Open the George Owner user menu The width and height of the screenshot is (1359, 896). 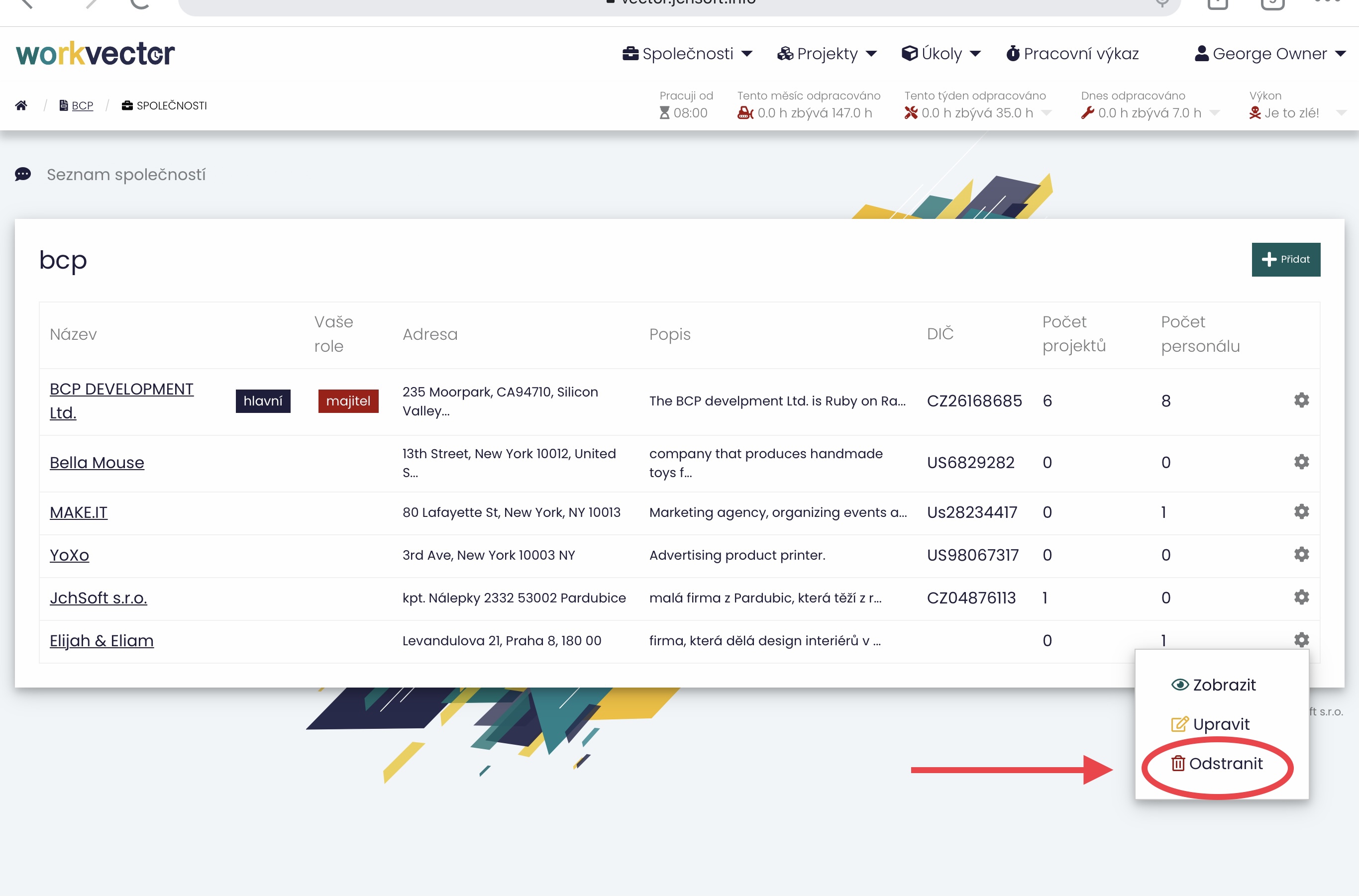[x=1270, y=54]
